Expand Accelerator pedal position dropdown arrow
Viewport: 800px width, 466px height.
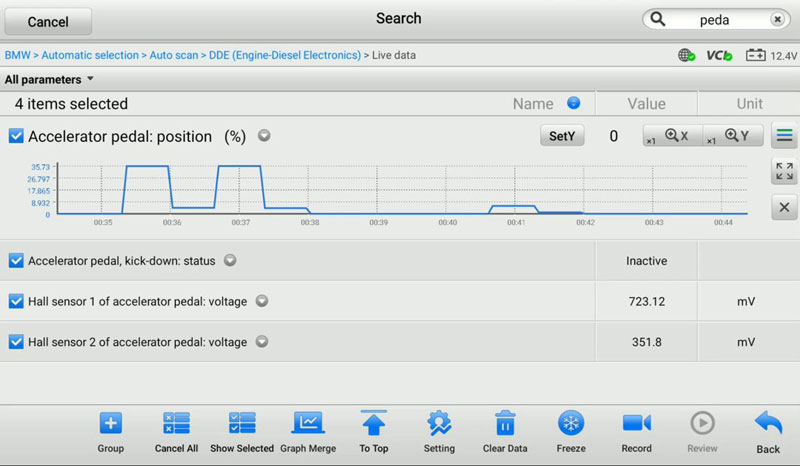pyautogui.click(x=264, y=136)
